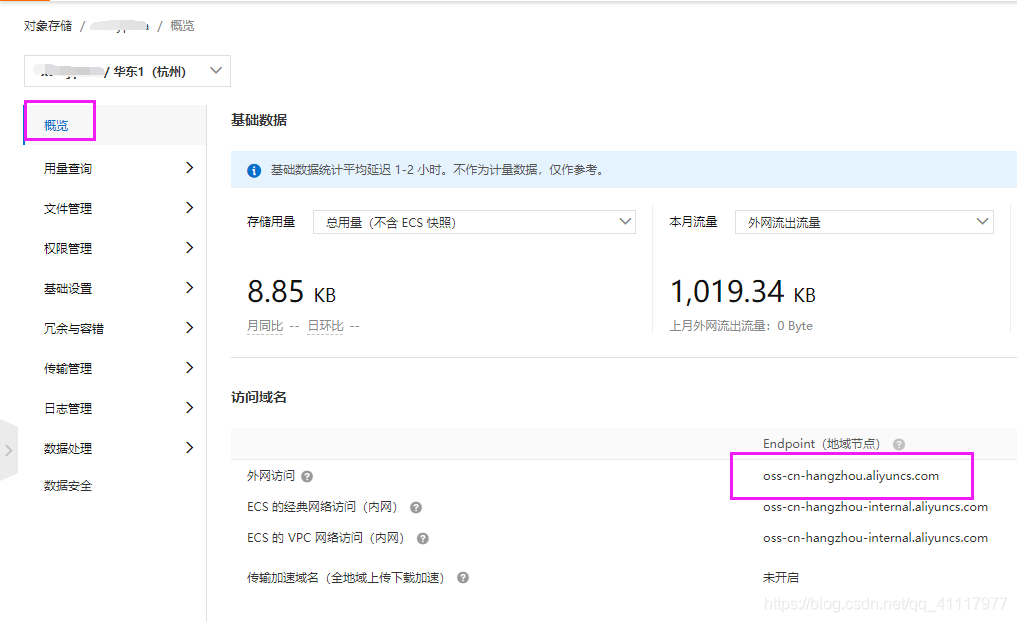Click the 基础数据统计平均延迟 notice text
The image size is (1017, 622).
[438, 170]
